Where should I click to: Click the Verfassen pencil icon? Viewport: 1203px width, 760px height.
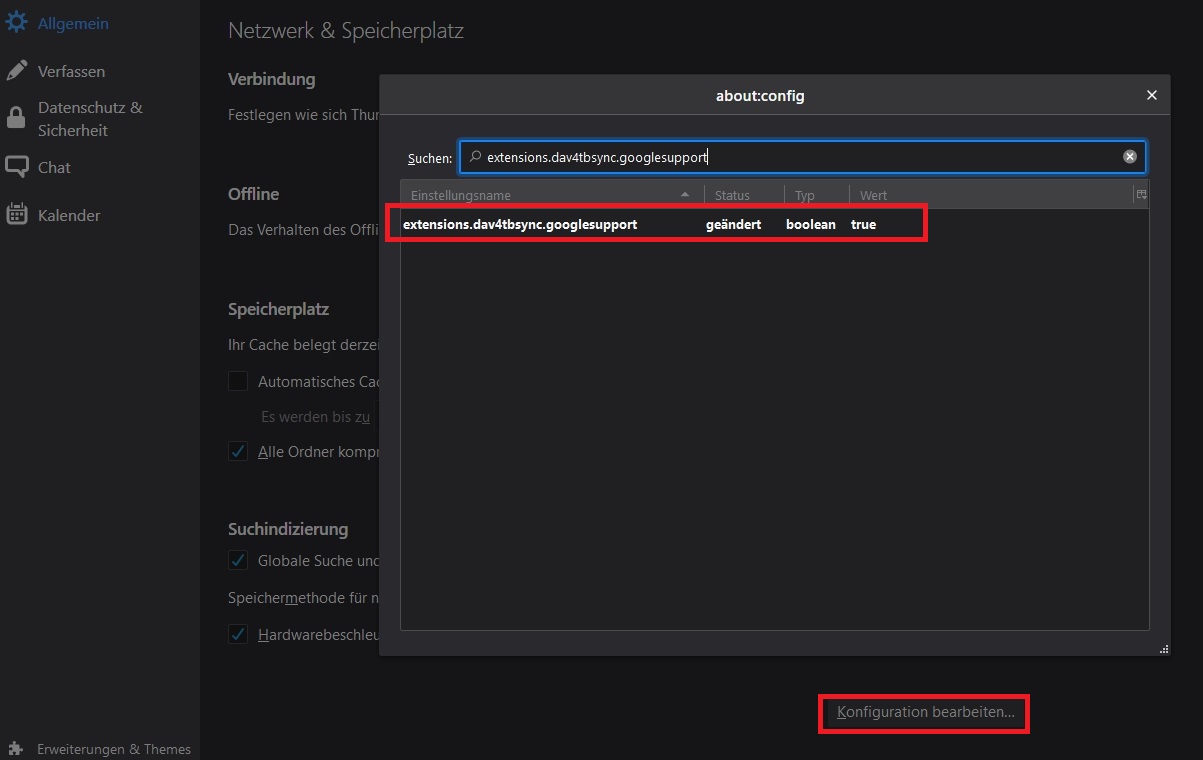tap(17, 71)
